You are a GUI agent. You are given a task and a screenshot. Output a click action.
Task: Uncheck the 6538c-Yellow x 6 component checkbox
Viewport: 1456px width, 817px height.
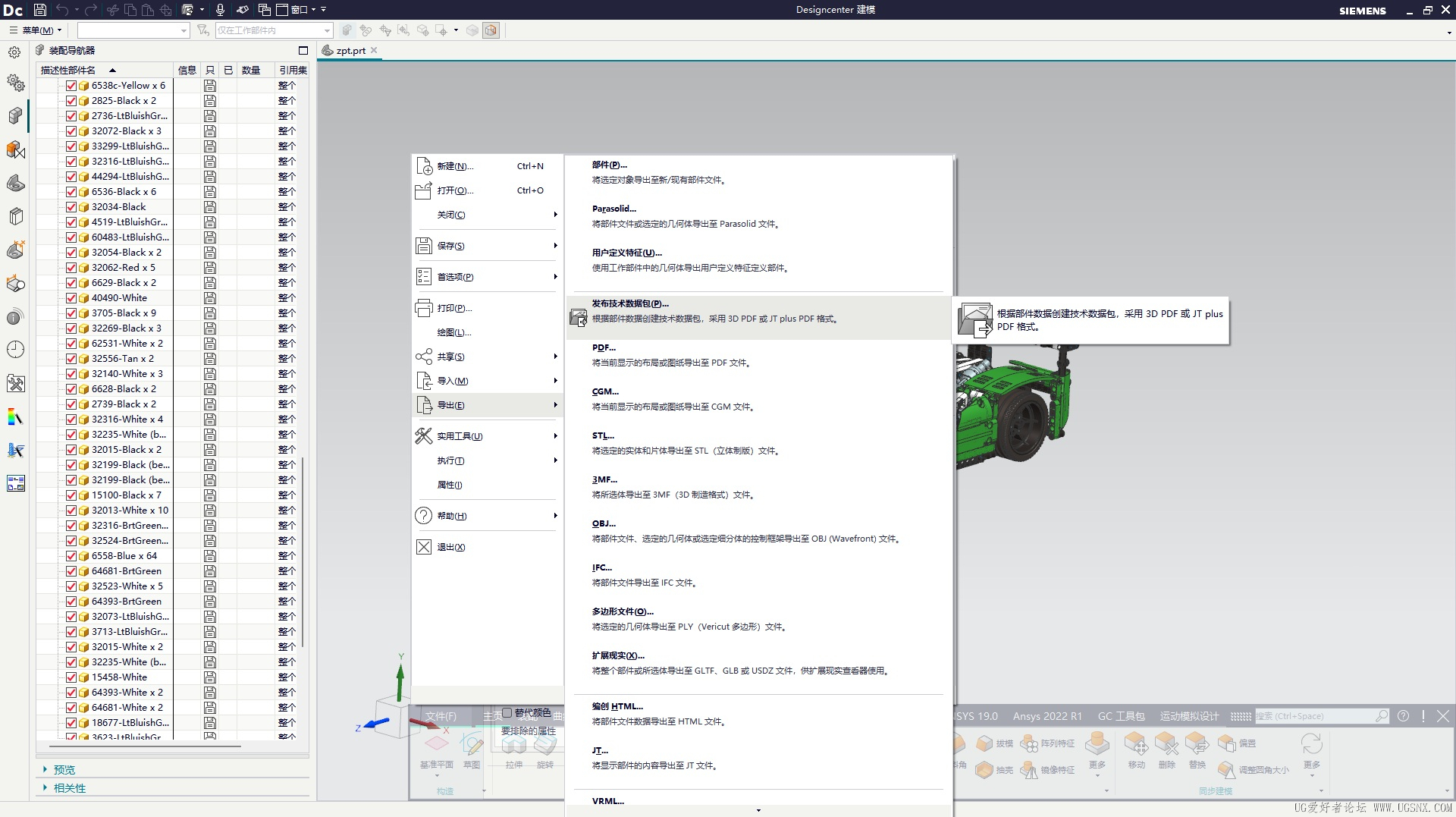pos(71,86)
